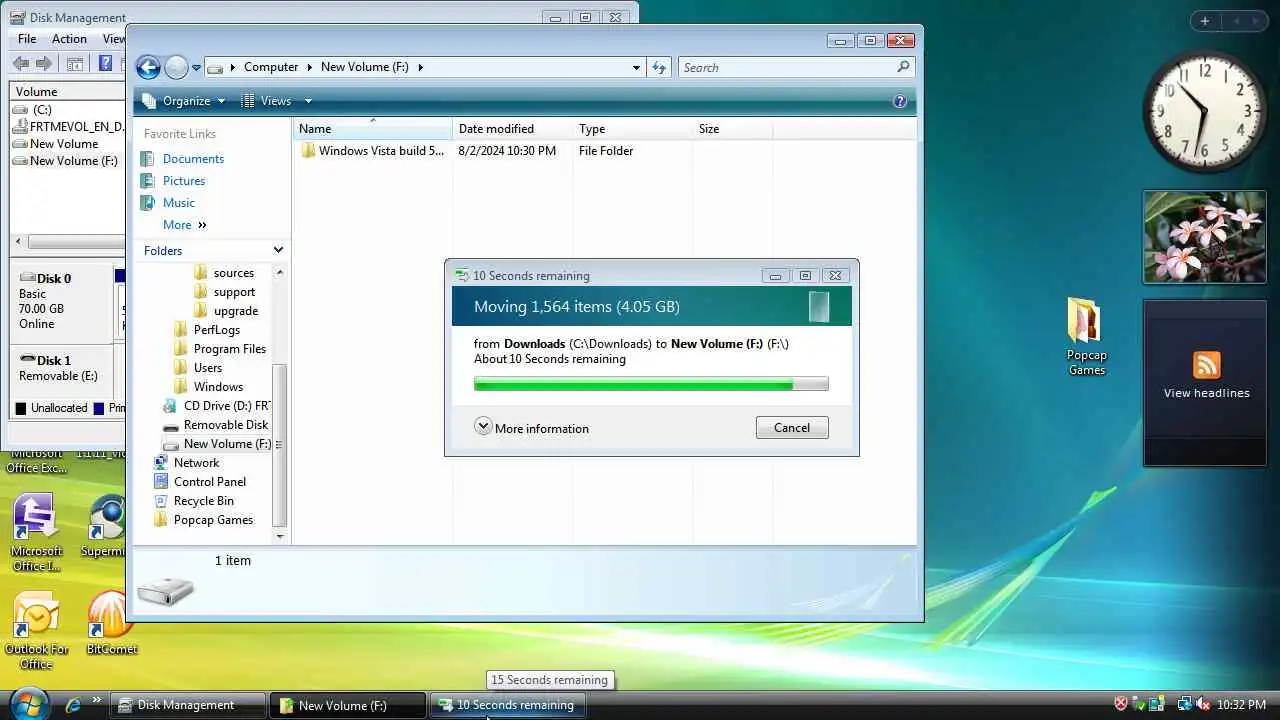Click sidebar add gadget plus button

point(1204,21)
